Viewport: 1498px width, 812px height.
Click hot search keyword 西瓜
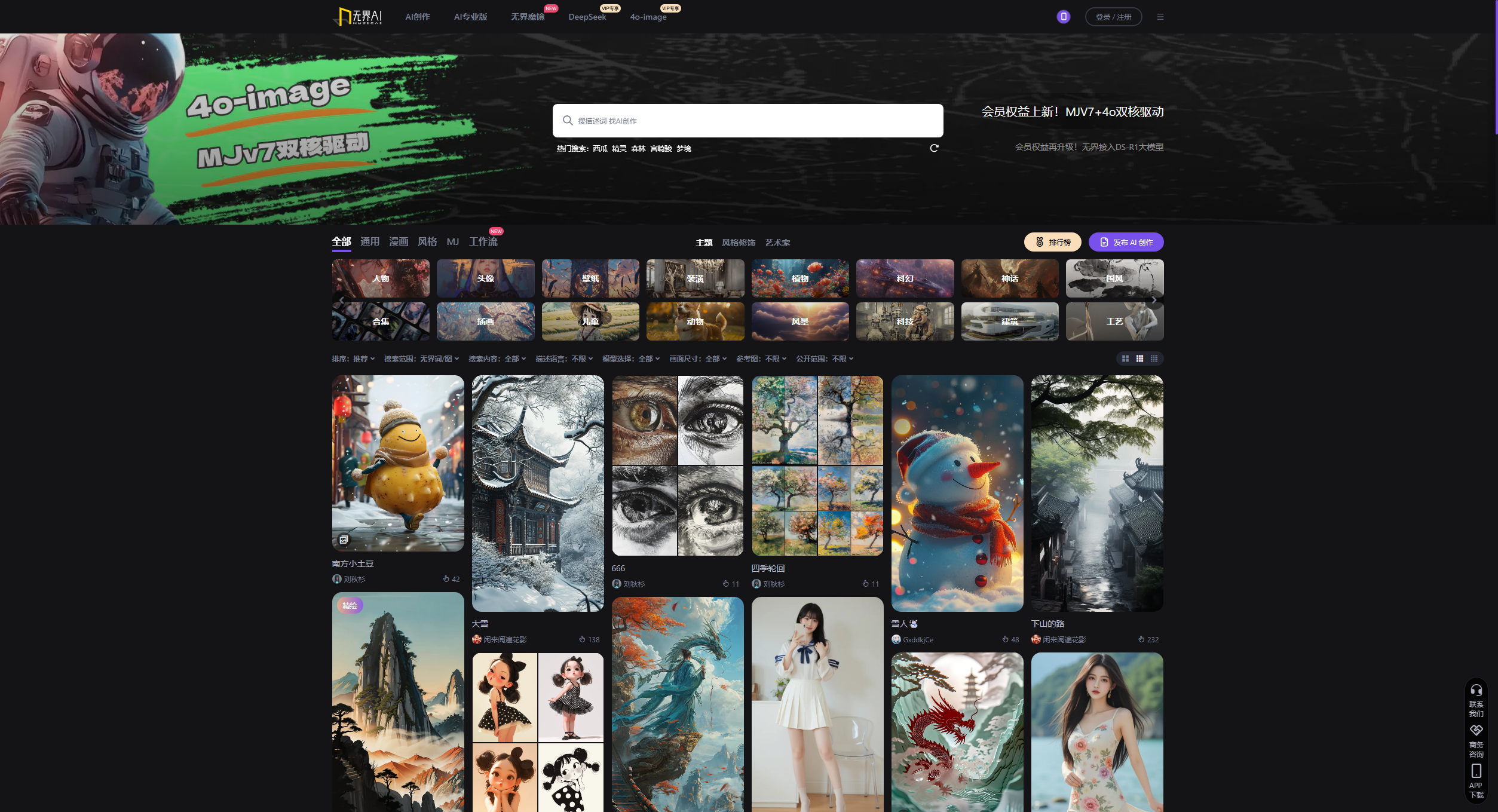coord(600,148)
